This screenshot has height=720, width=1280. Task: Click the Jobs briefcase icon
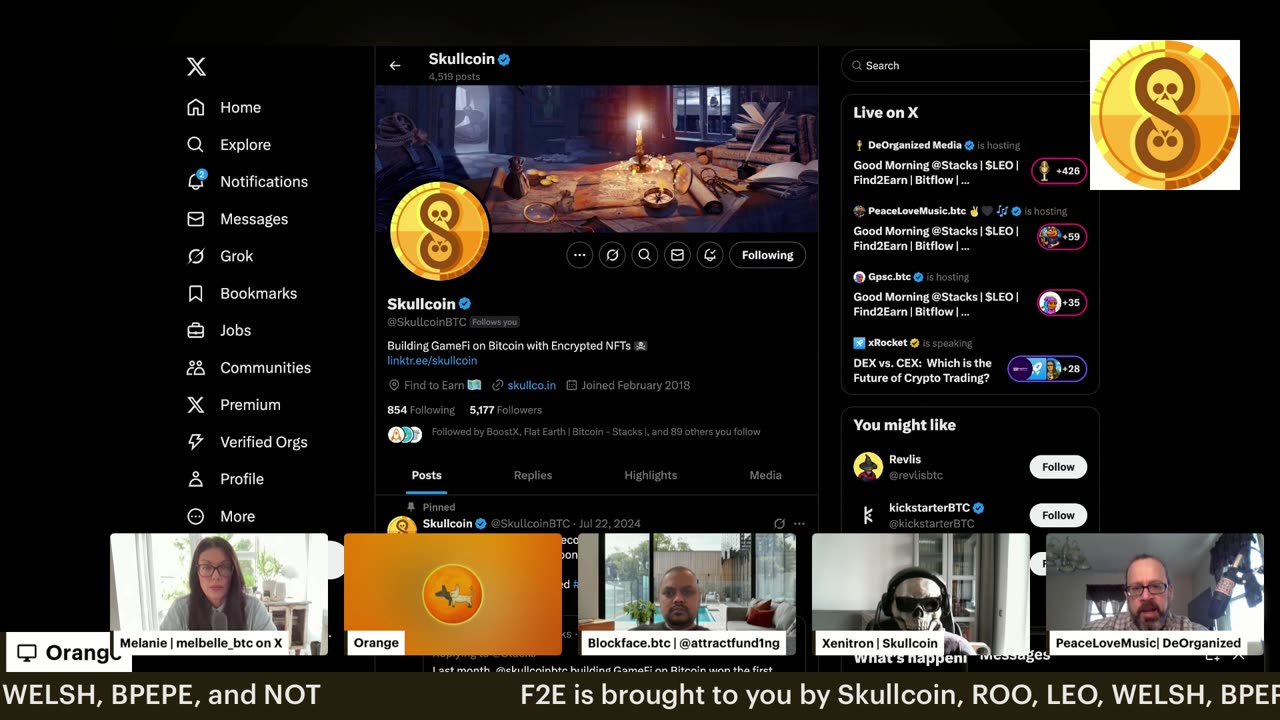[x=196, y=330]
